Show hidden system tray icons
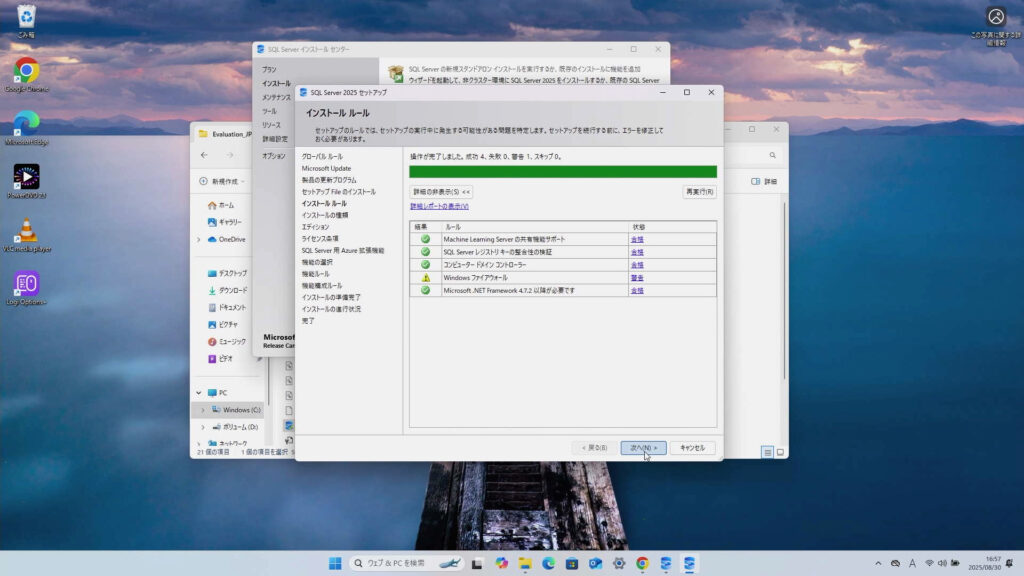The width and height of the screenshot is (1024, 576). [878, 563]
